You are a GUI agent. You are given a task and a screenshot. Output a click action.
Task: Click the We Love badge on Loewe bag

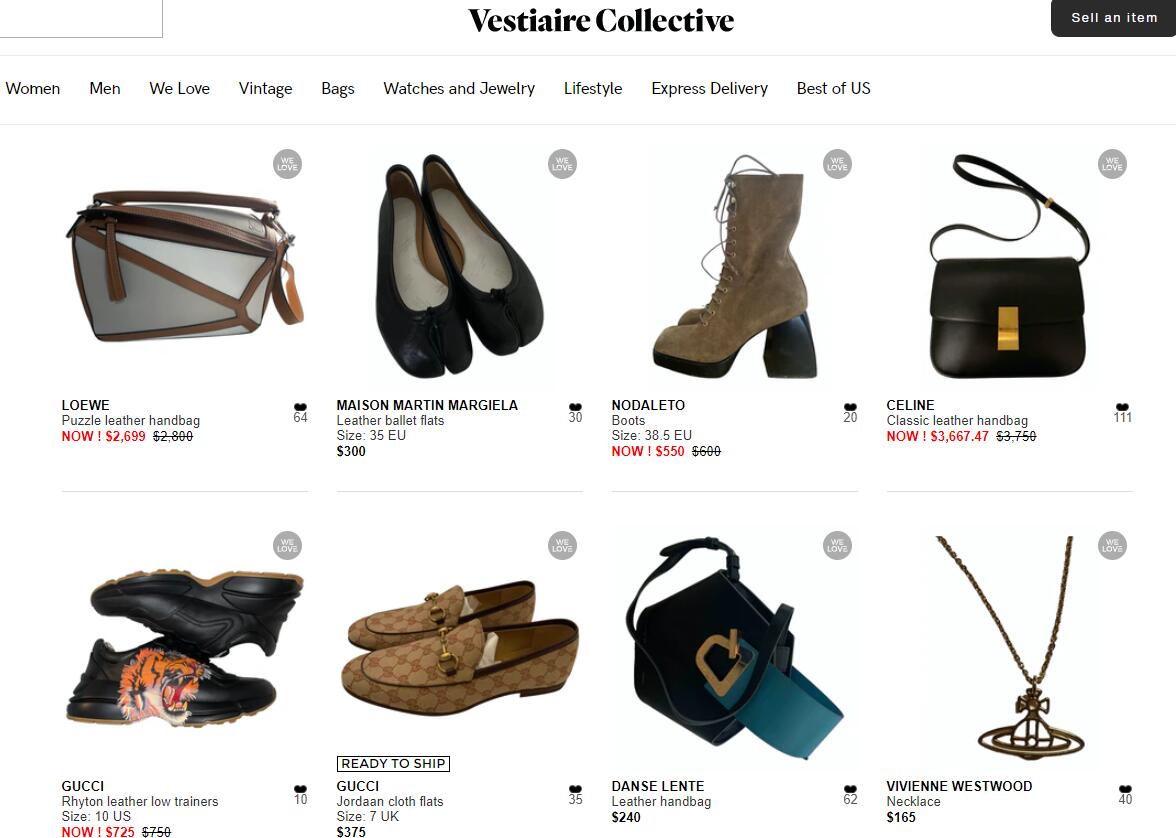(287, 164)
